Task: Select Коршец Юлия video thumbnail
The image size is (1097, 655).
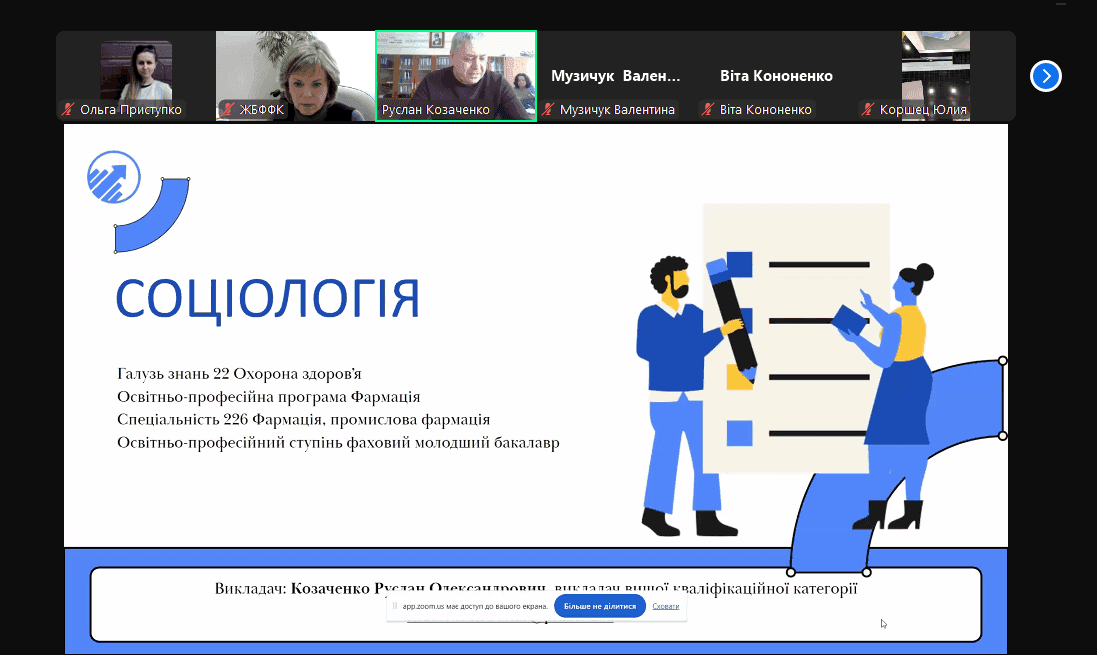Action: click(935, 76)
